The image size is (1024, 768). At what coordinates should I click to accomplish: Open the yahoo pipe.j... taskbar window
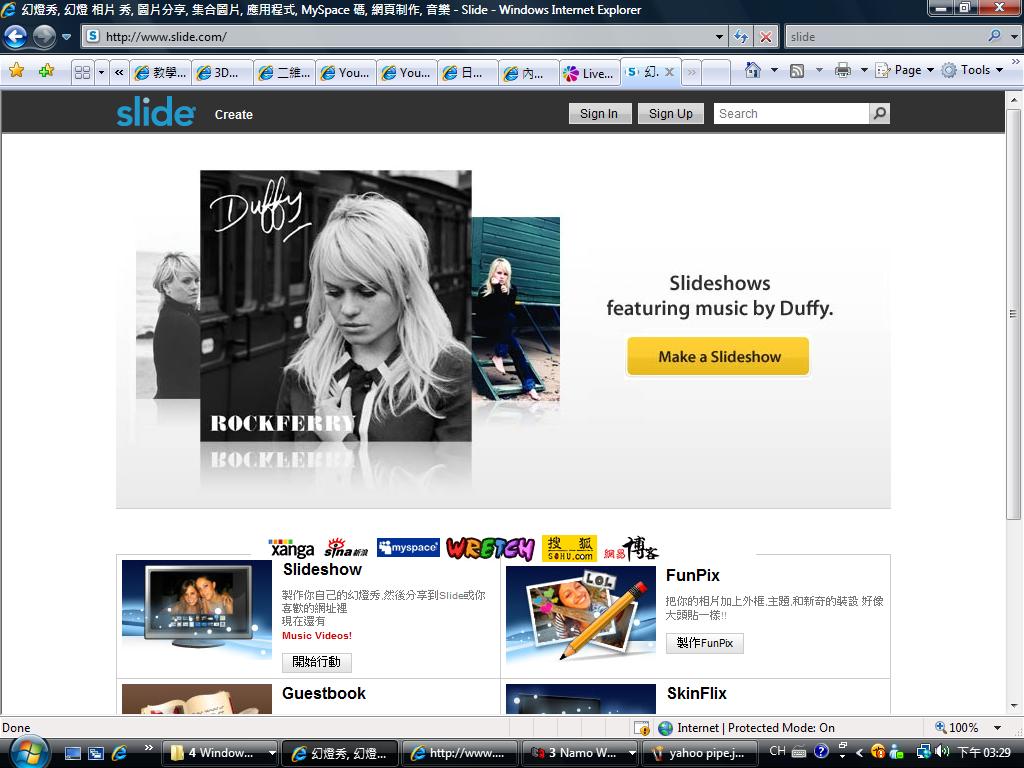point(699,753)
